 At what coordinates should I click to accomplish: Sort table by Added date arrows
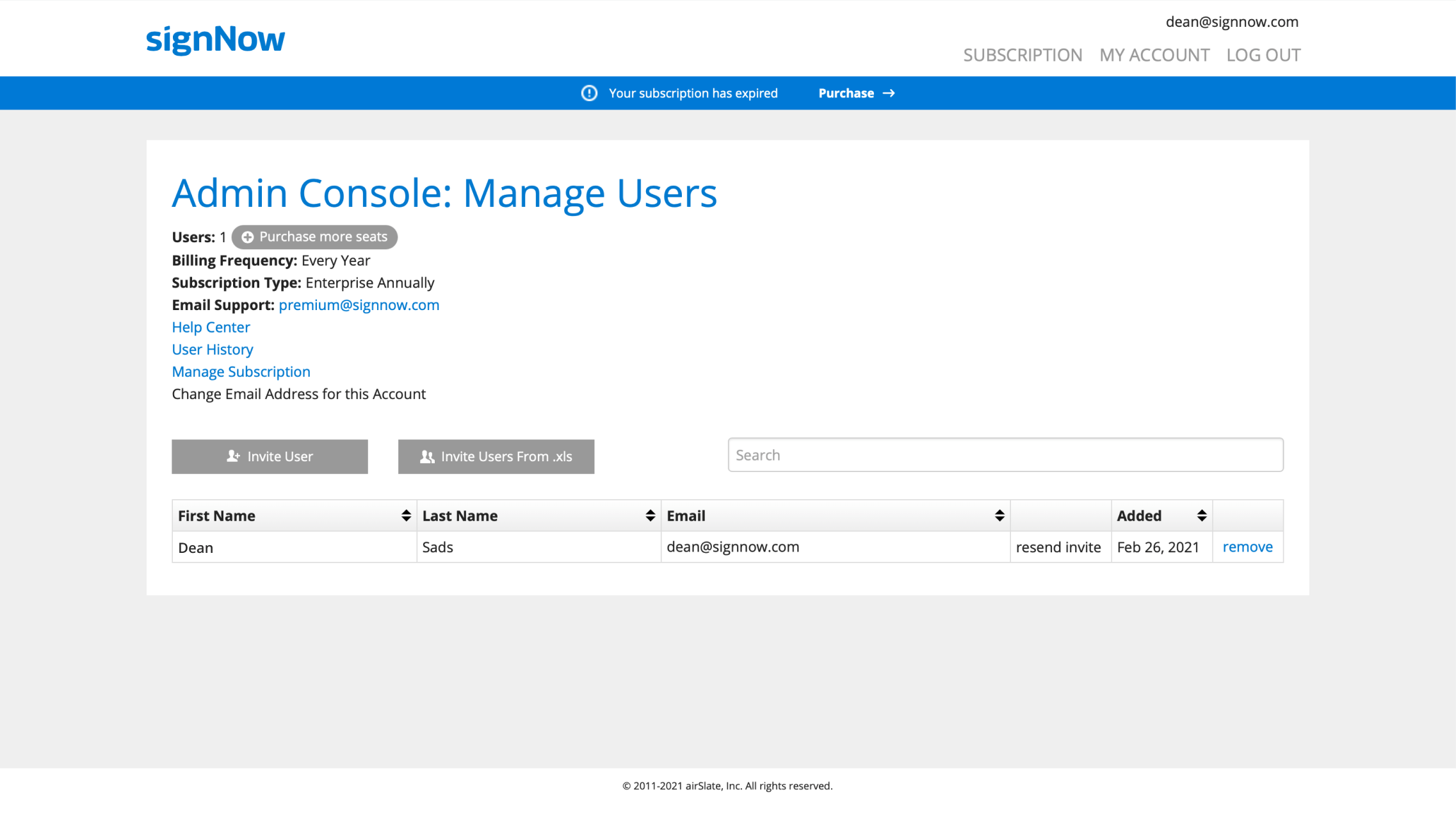pyautogui.click(x=1202, y=516)
